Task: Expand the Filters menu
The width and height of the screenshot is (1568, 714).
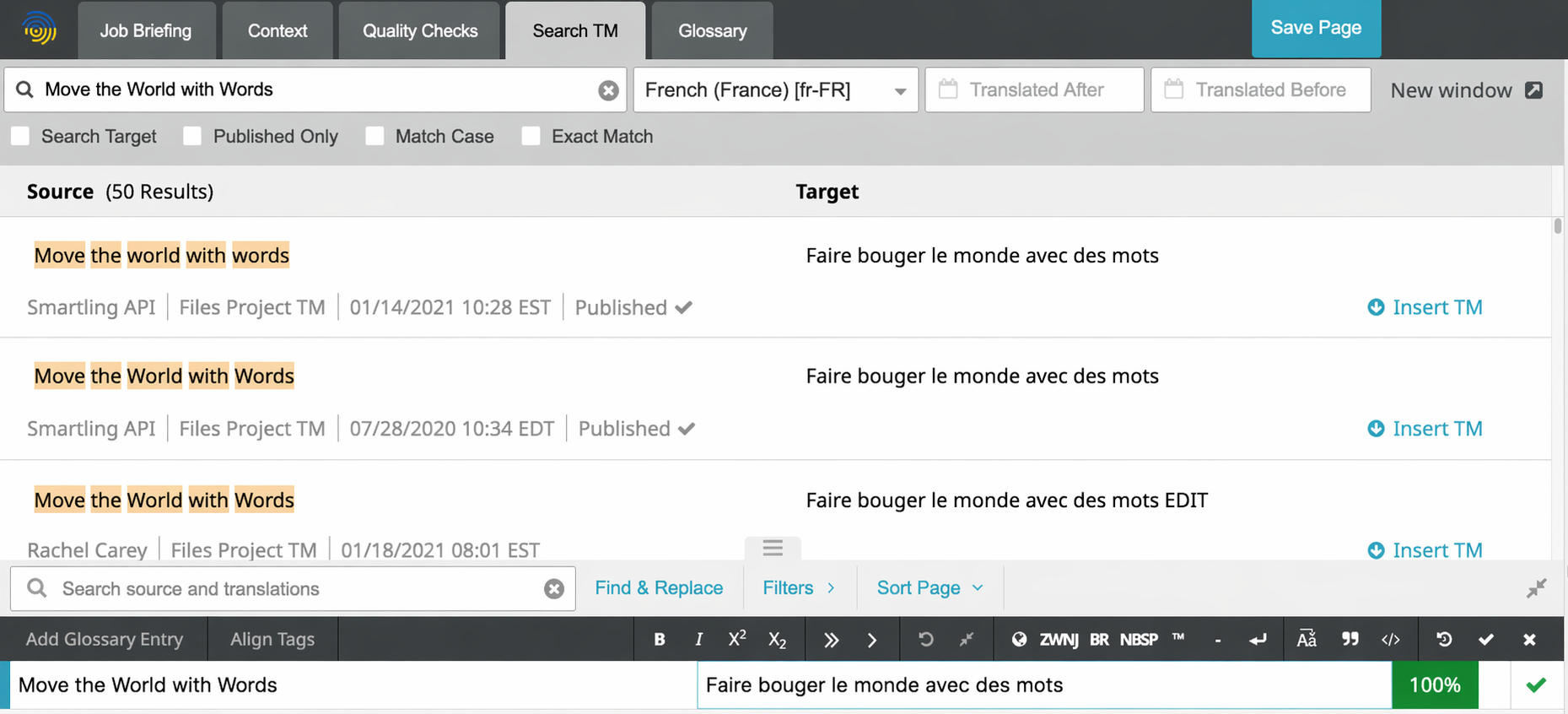Action: (798, 588)
